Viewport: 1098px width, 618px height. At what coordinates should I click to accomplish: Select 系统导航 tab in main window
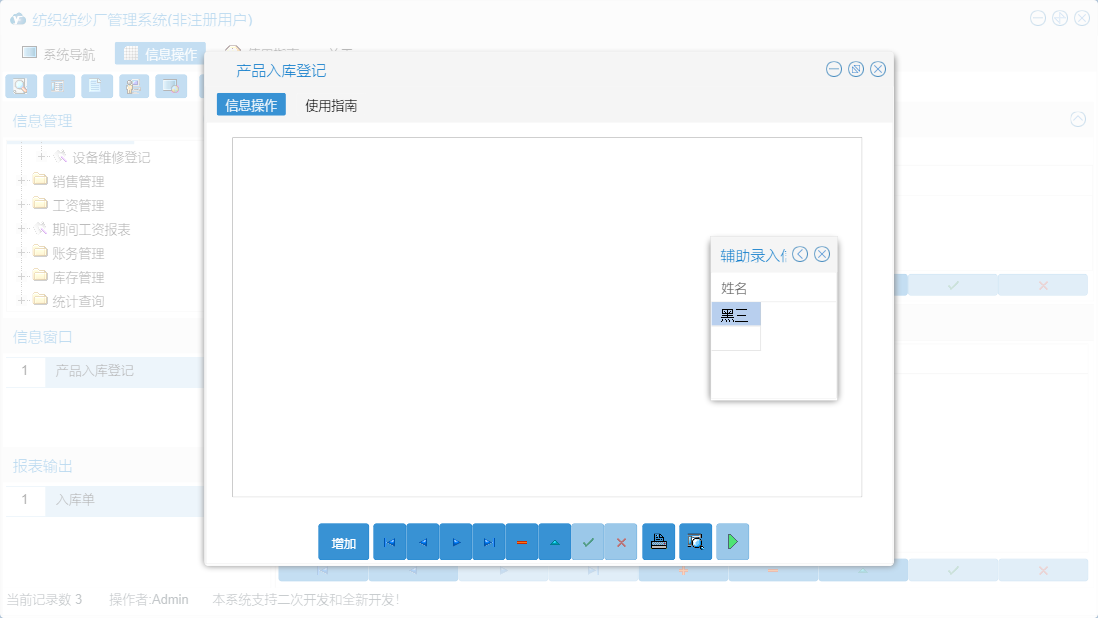(x=59, y=53)
